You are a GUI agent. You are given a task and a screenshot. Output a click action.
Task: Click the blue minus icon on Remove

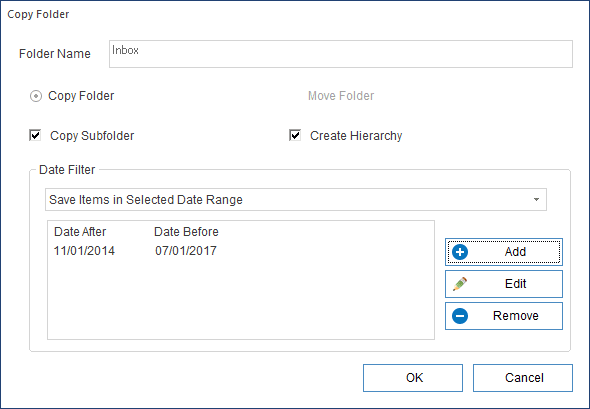(460, 316)
